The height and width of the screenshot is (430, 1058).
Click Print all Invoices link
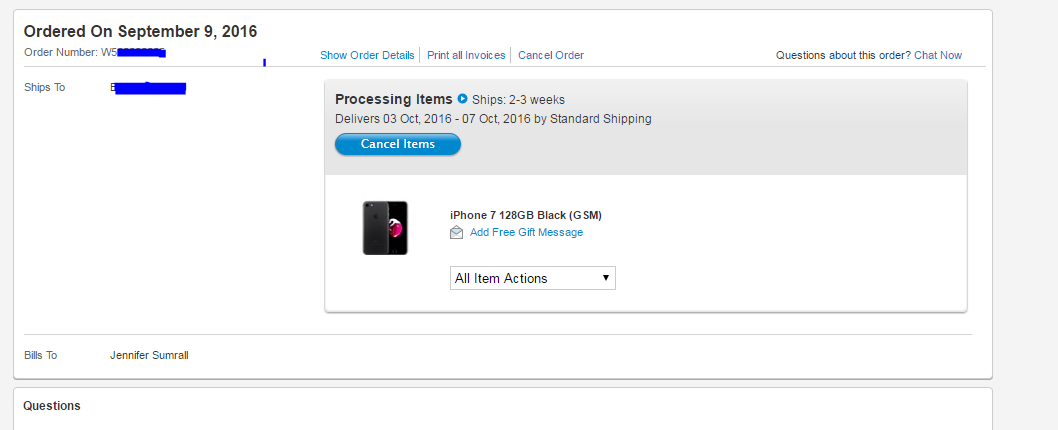coord(466,55)
